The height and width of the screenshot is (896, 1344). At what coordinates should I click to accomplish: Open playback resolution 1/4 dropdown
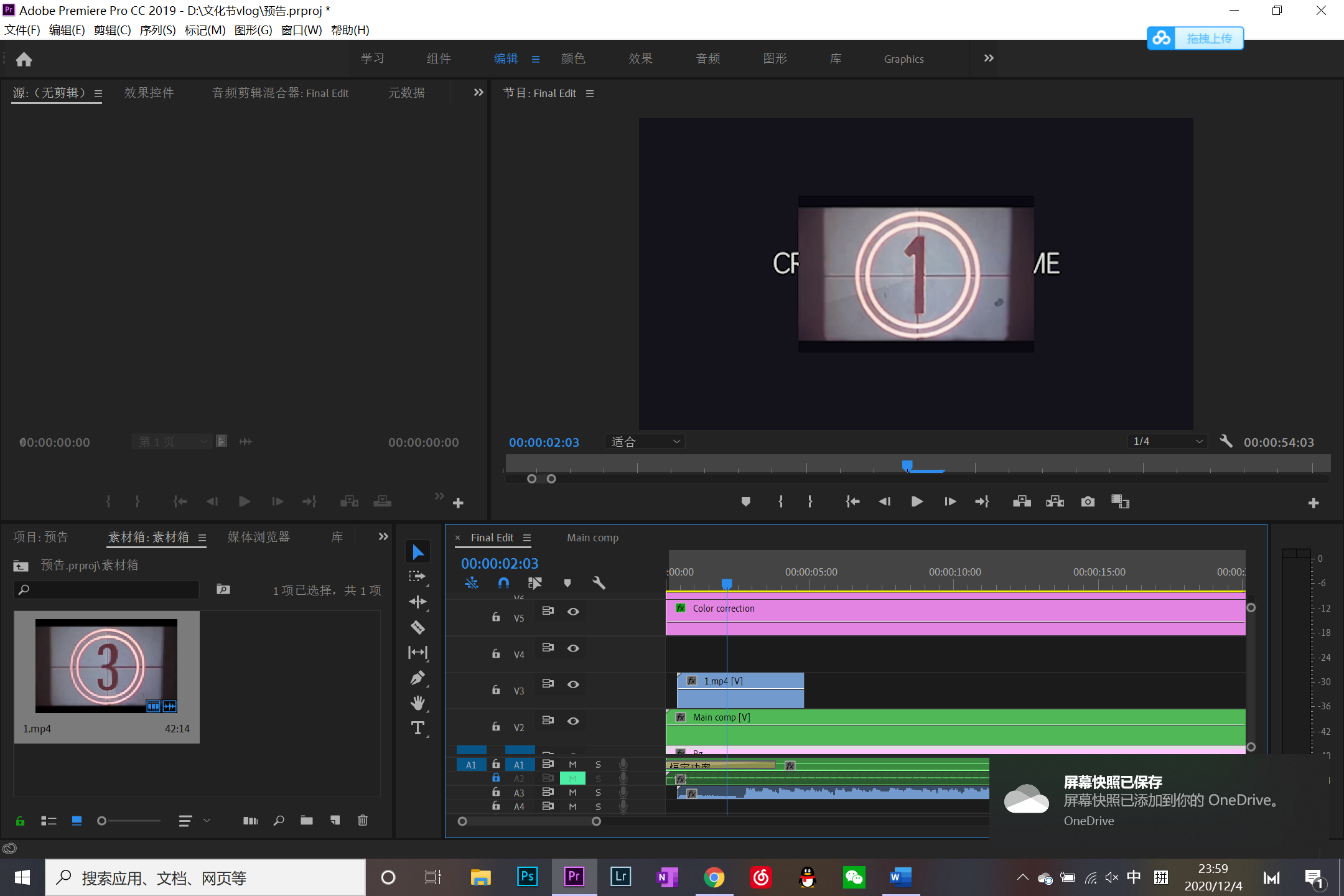pos(1167,442)
